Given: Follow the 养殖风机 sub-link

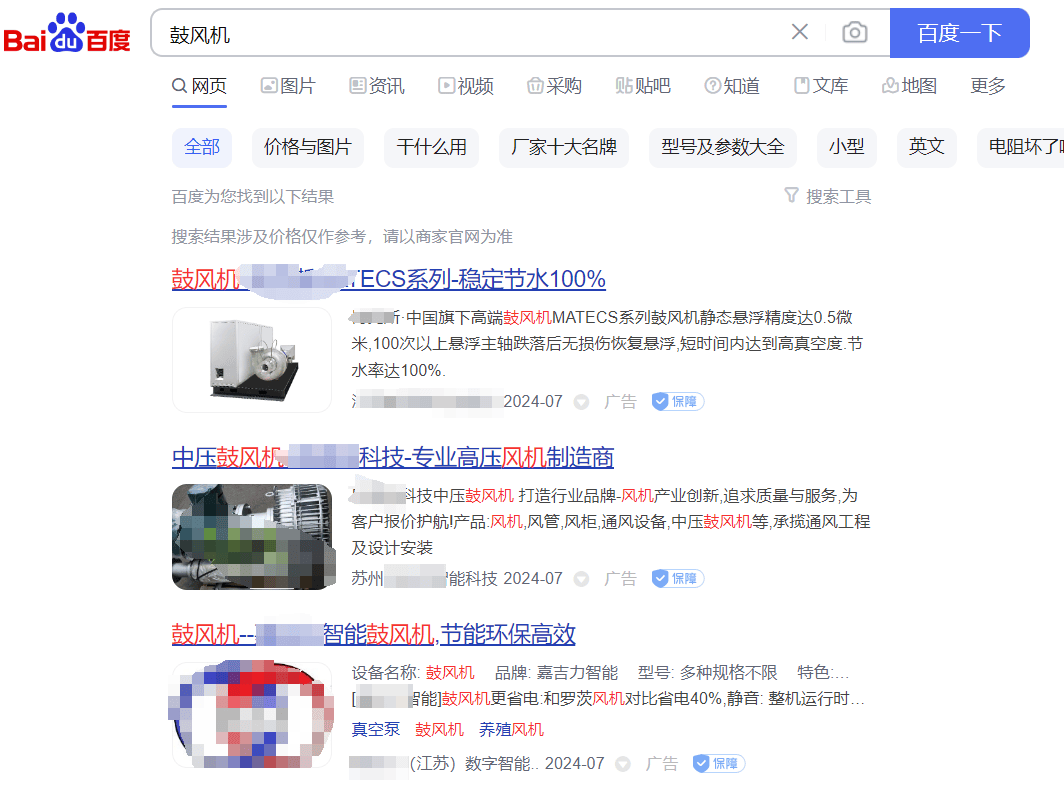Looking at the screenshot, I should point(512,730).
